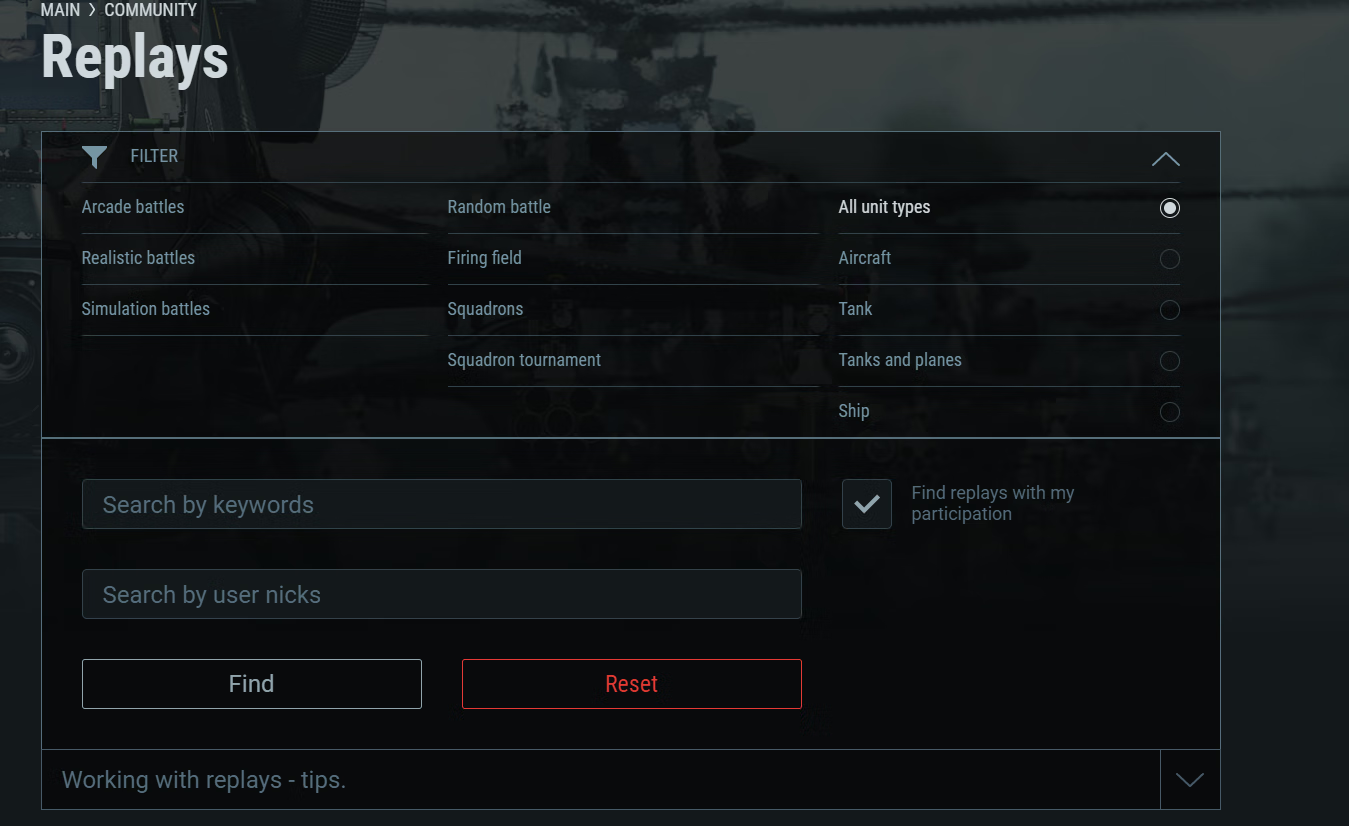The height and width of the screenshot is (826, 1349).
Task: Focus the Search by keywords field
Action: [x=442, y=504]
